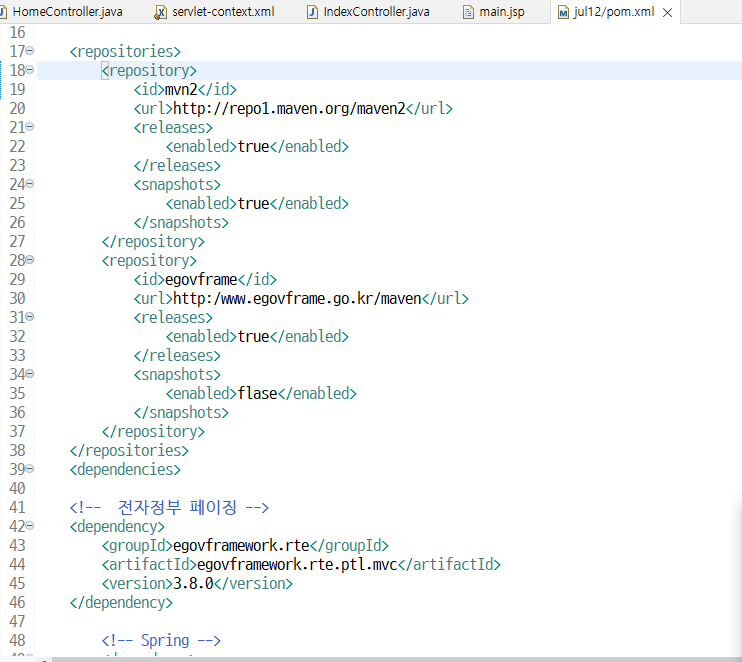Click the main.jsp file icon
The height and width of the screenshot is (662, 742).
coord(468,12)
